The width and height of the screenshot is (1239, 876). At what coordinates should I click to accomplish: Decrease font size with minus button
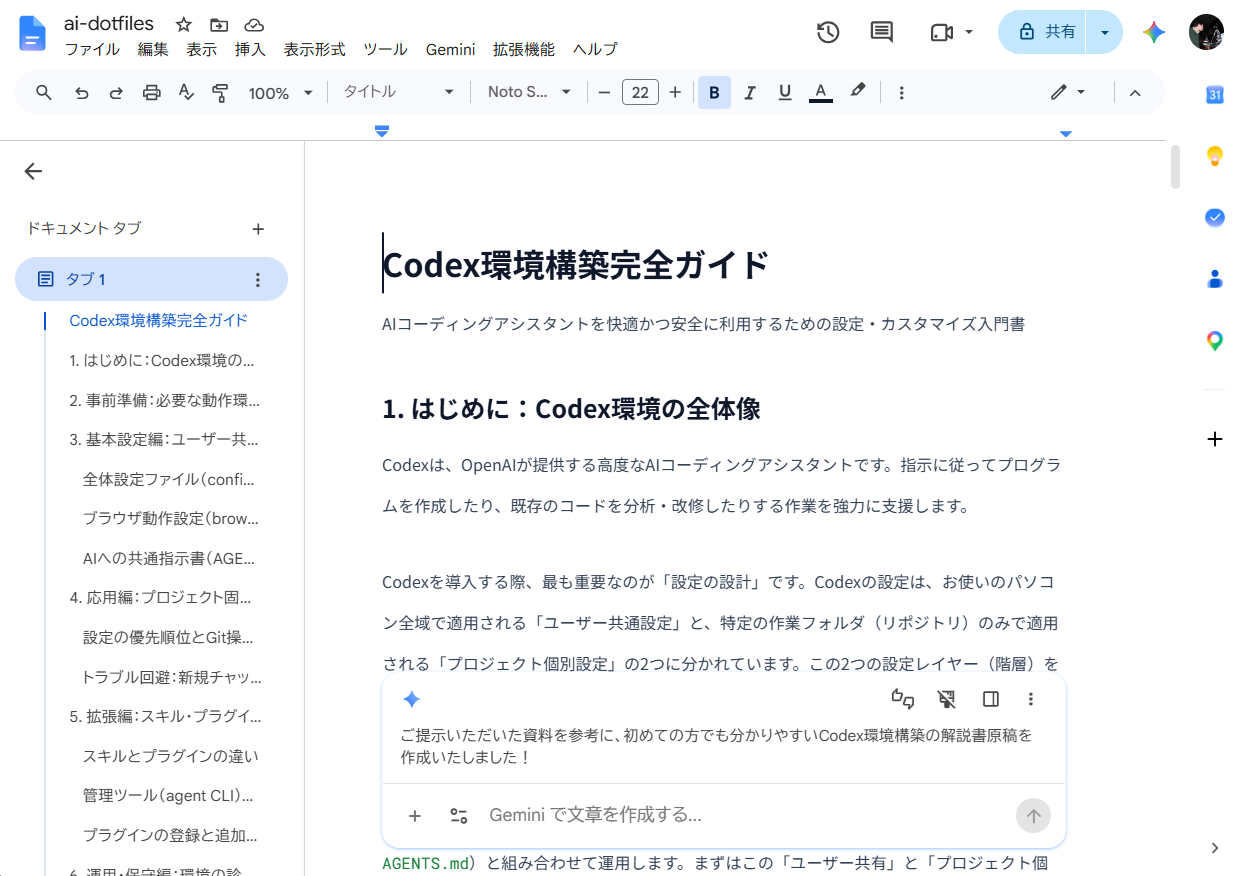pyautogui.click(x=604, y=92)
